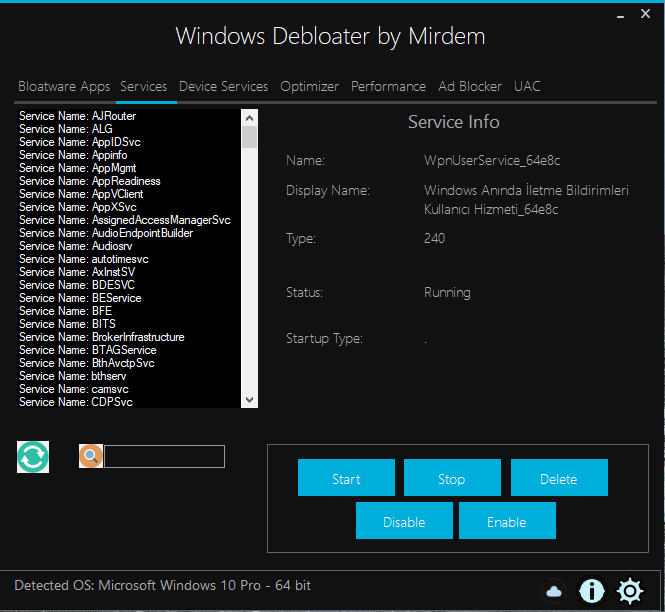Viewport: 665px width, 612px height.
Task: Select service ALG in the list
Action: pos(129,129)
